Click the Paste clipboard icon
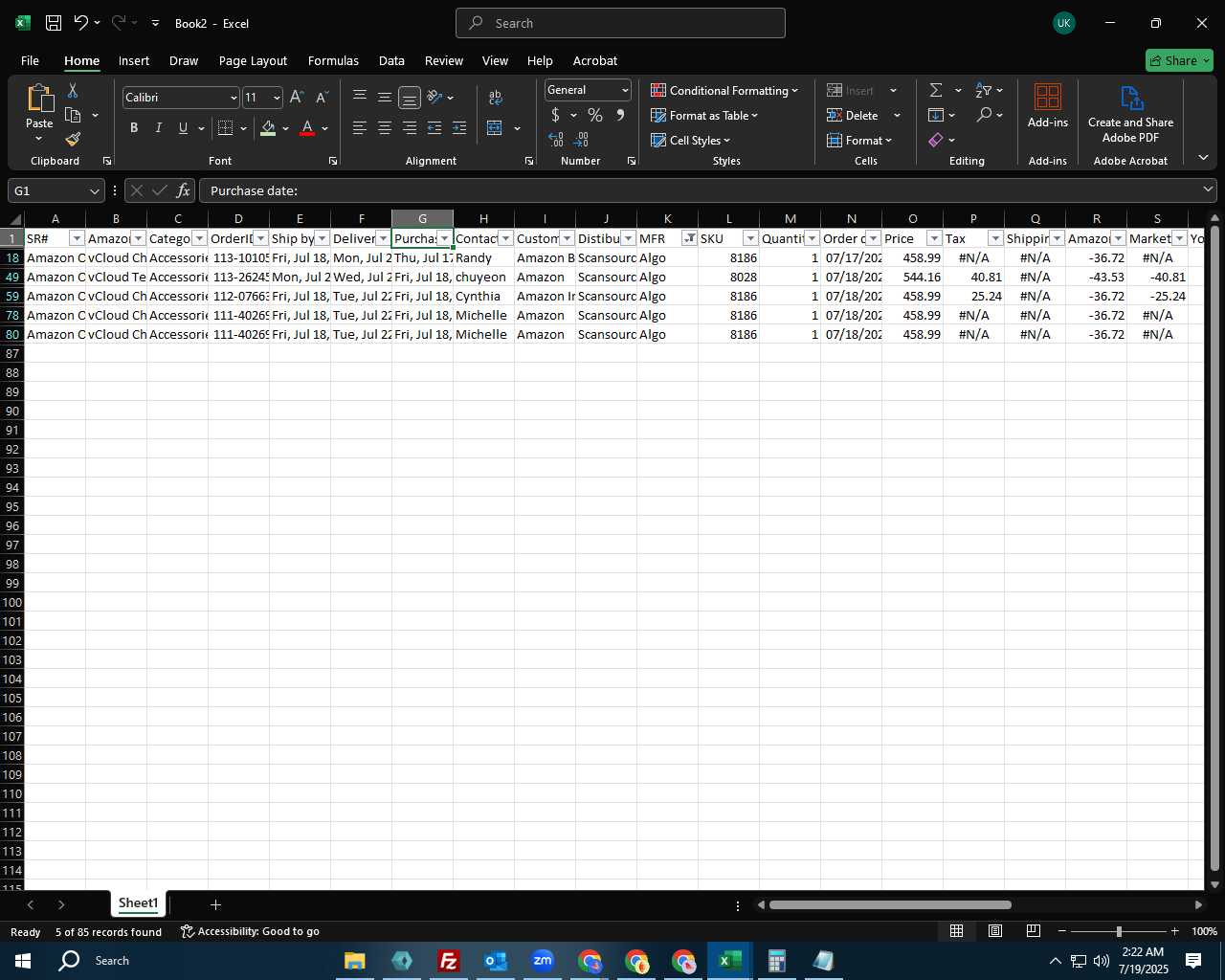The width and height of the screenshot is (1225, 980). tap(39, 98)
